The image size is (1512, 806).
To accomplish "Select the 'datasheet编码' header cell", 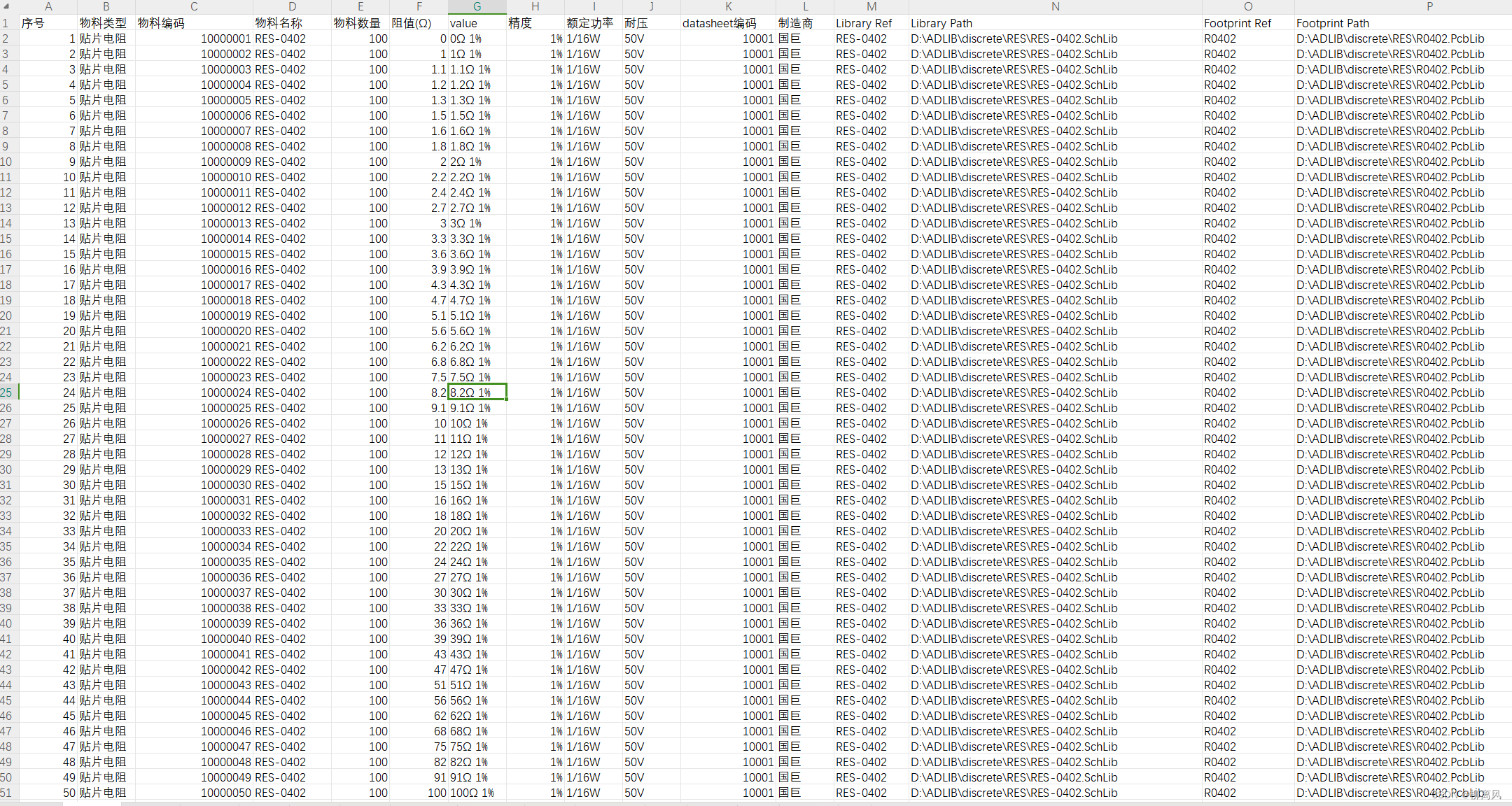I will pos(720,23).
